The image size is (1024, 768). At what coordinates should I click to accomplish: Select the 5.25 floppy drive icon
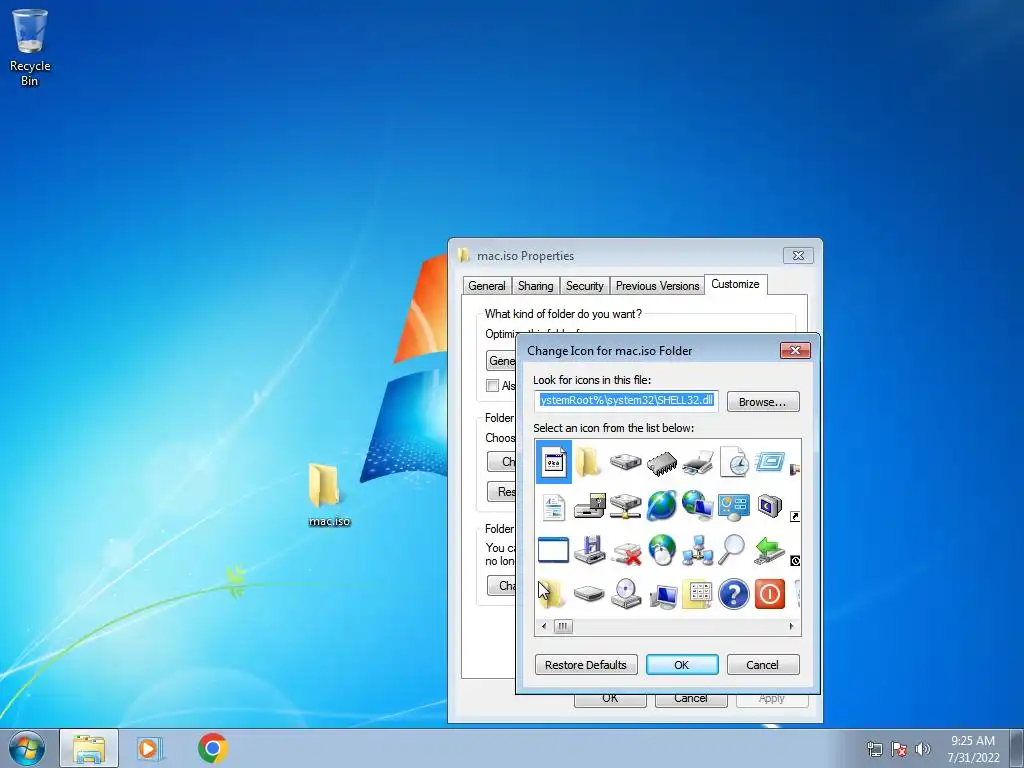pyautogui.click(x=589, y=550)
